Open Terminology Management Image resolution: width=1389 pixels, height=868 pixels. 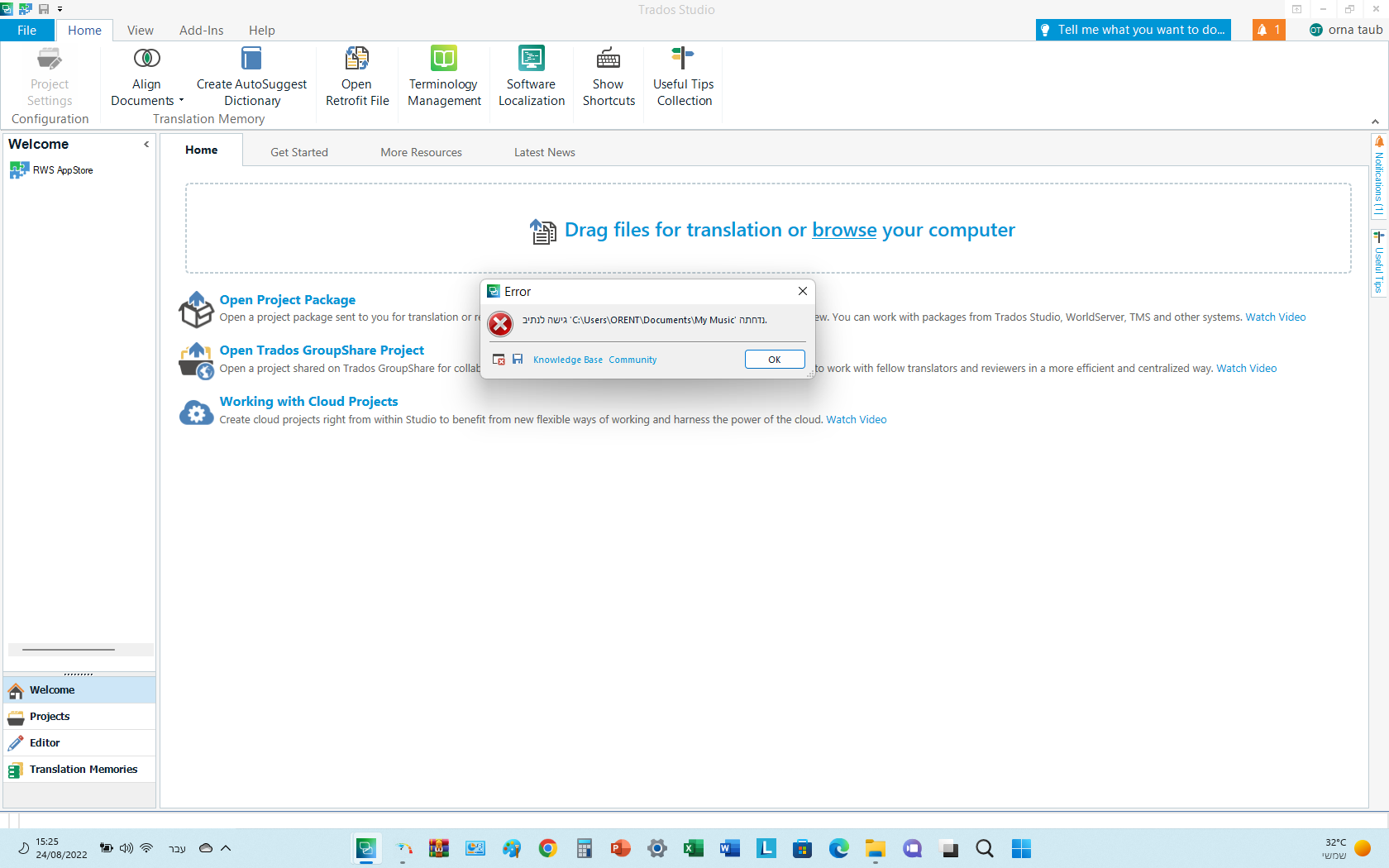(x=444, y=76)
